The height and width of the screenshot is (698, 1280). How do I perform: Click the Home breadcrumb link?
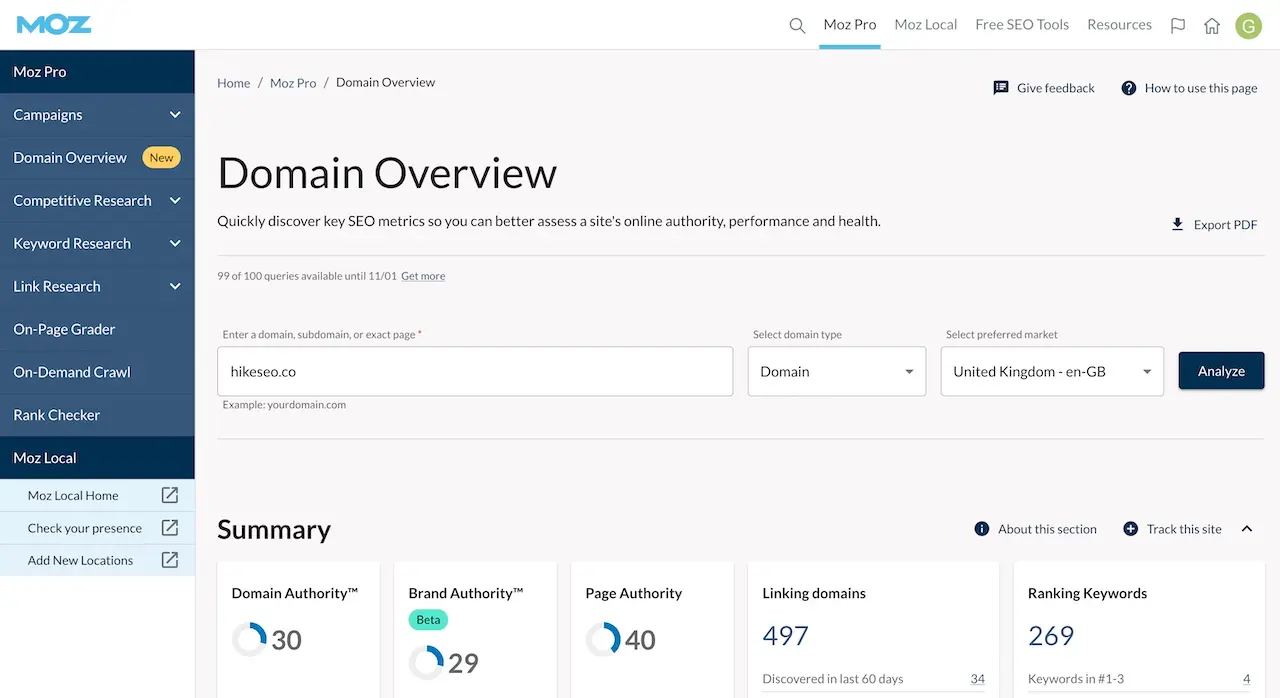(234, 83)
